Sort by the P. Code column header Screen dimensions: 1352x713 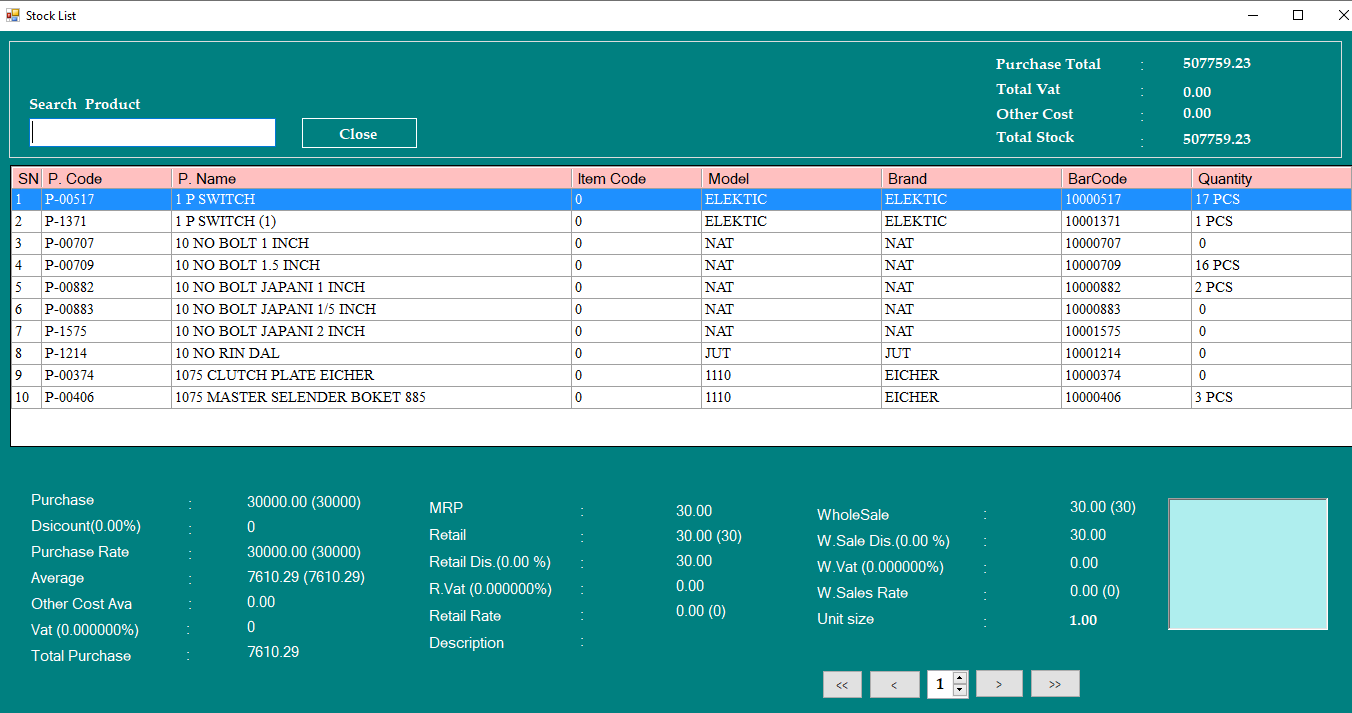coord(106,178)
